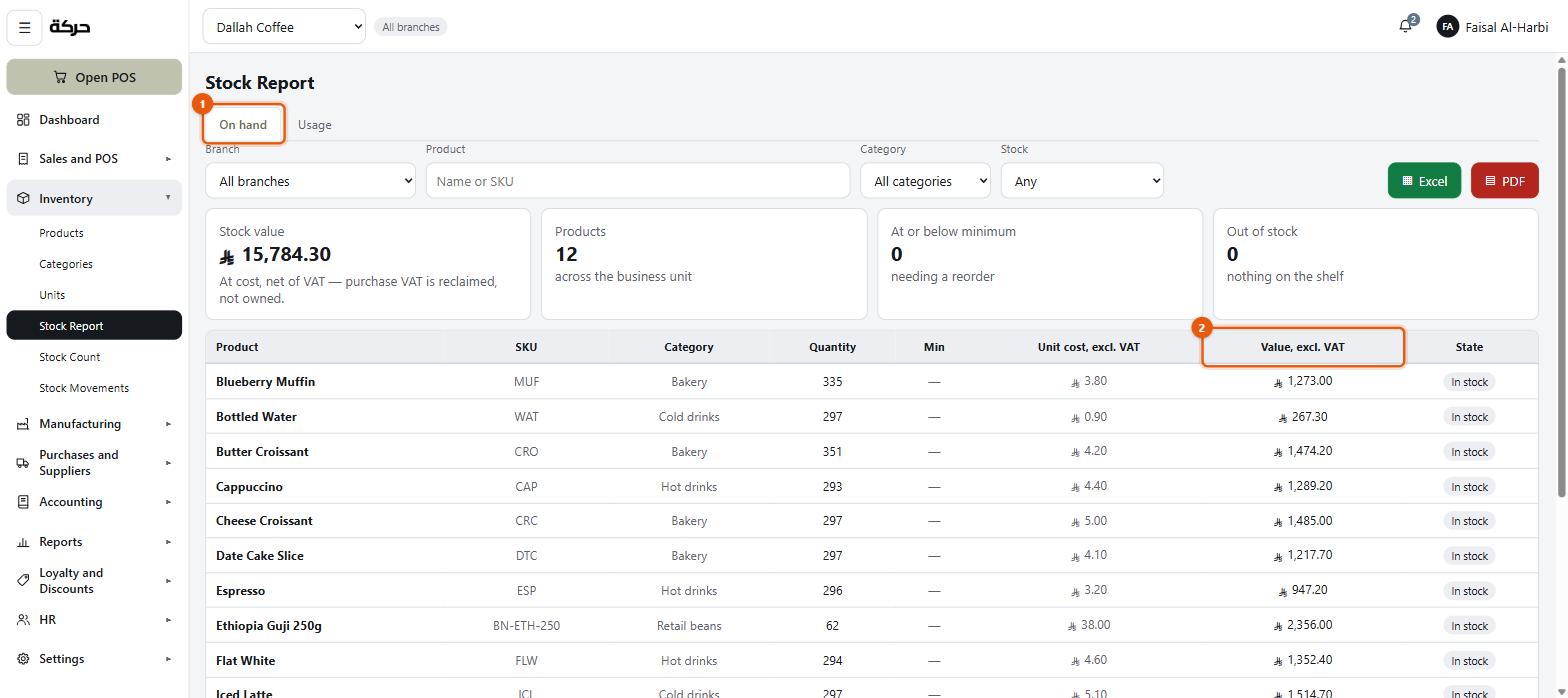The width and height of the screenshot is (1568, 698).
Task: Open the All categories filter dropdown
Action: [x=925, y=181]
